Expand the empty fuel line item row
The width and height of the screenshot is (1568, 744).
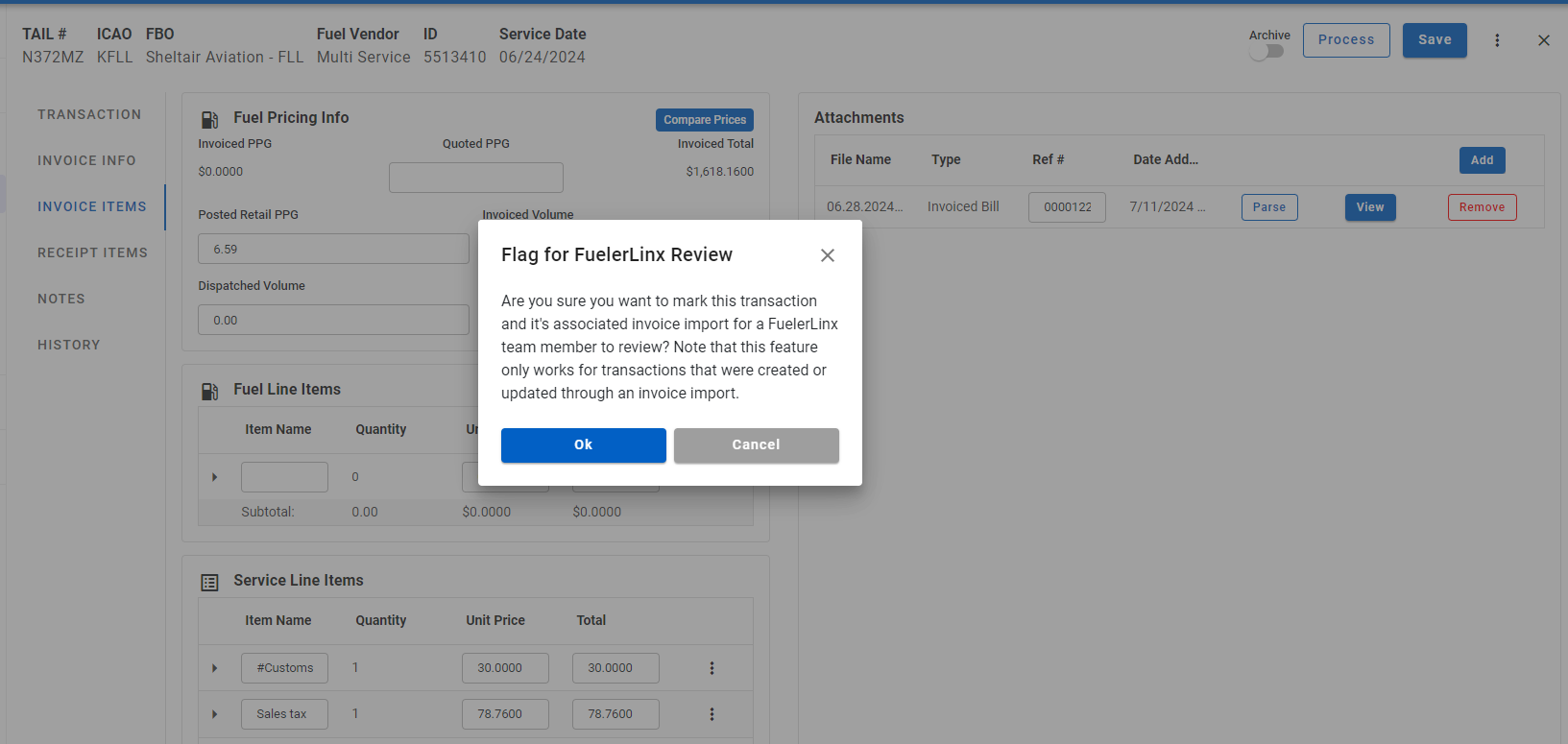[x=215, y=477]
